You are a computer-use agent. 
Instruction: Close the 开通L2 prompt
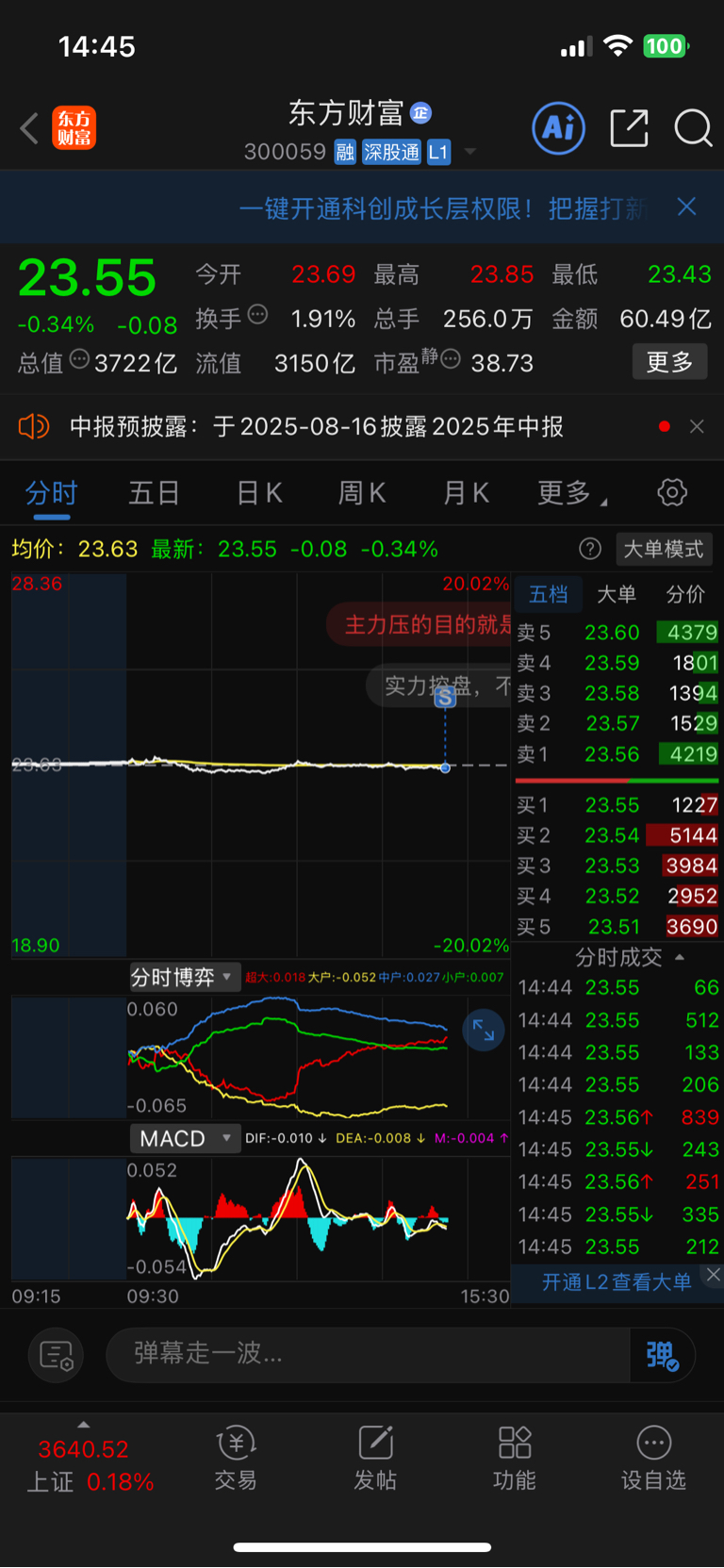pyautogui.click(x=714, y=1274)
